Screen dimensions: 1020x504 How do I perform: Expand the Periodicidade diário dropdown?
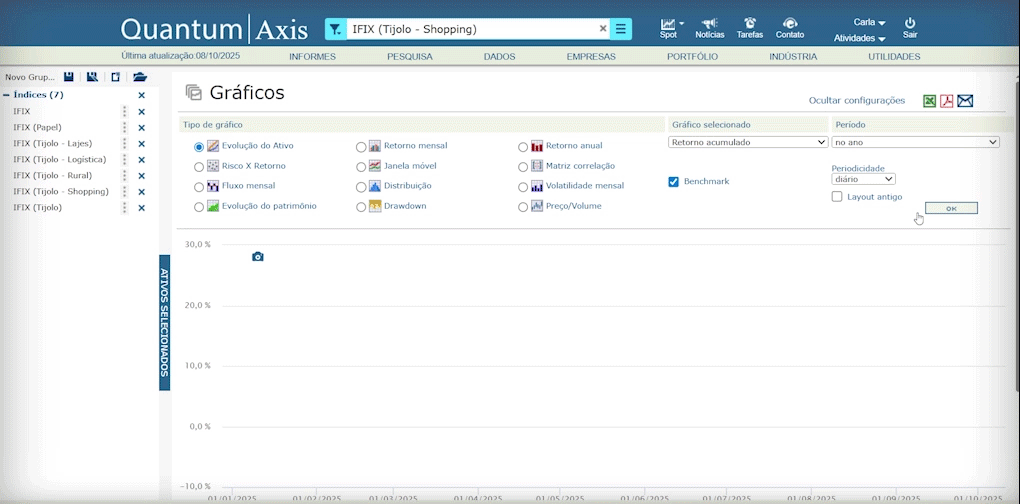point(863,179)
